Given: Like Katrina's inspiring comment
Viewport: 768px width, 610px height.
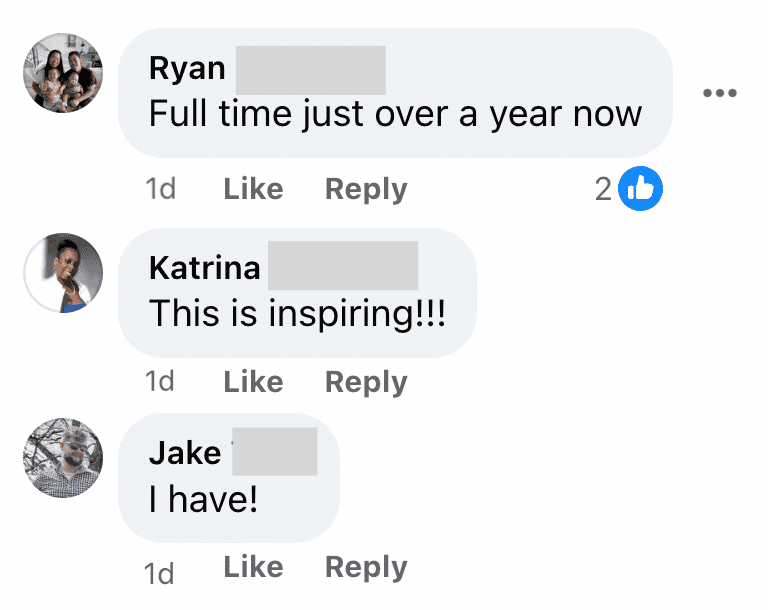Looking at the screenshot, I should [x=253, y=382].
